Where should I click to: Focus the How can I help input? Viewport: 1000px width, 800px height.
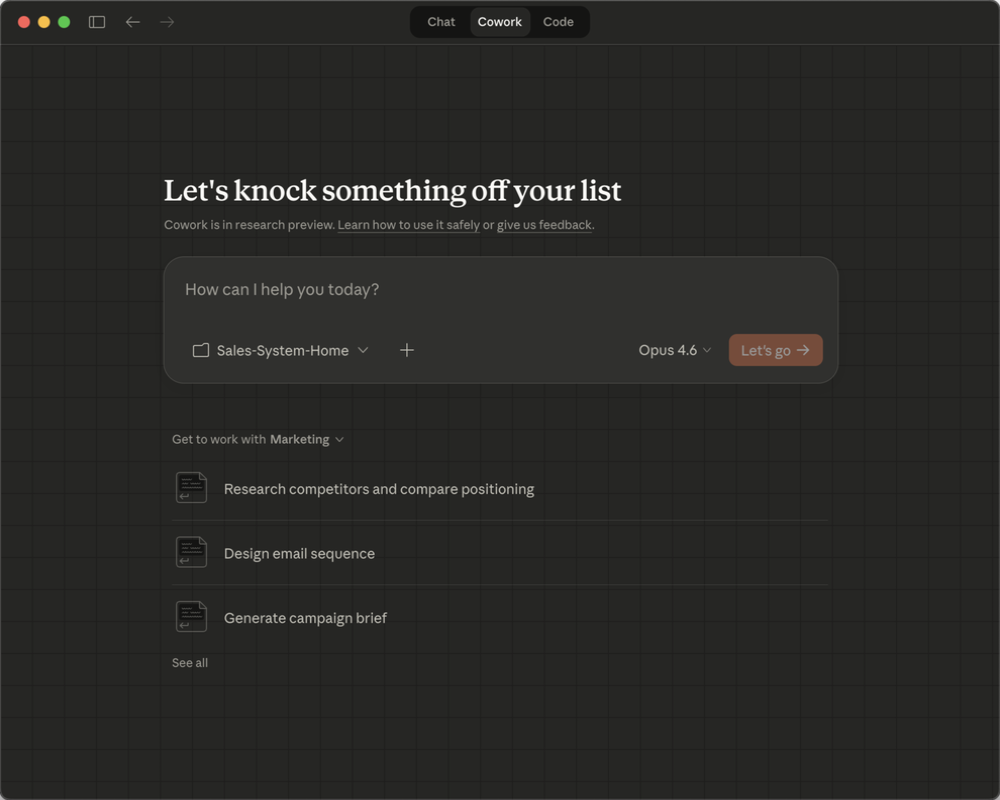(500, 290)
